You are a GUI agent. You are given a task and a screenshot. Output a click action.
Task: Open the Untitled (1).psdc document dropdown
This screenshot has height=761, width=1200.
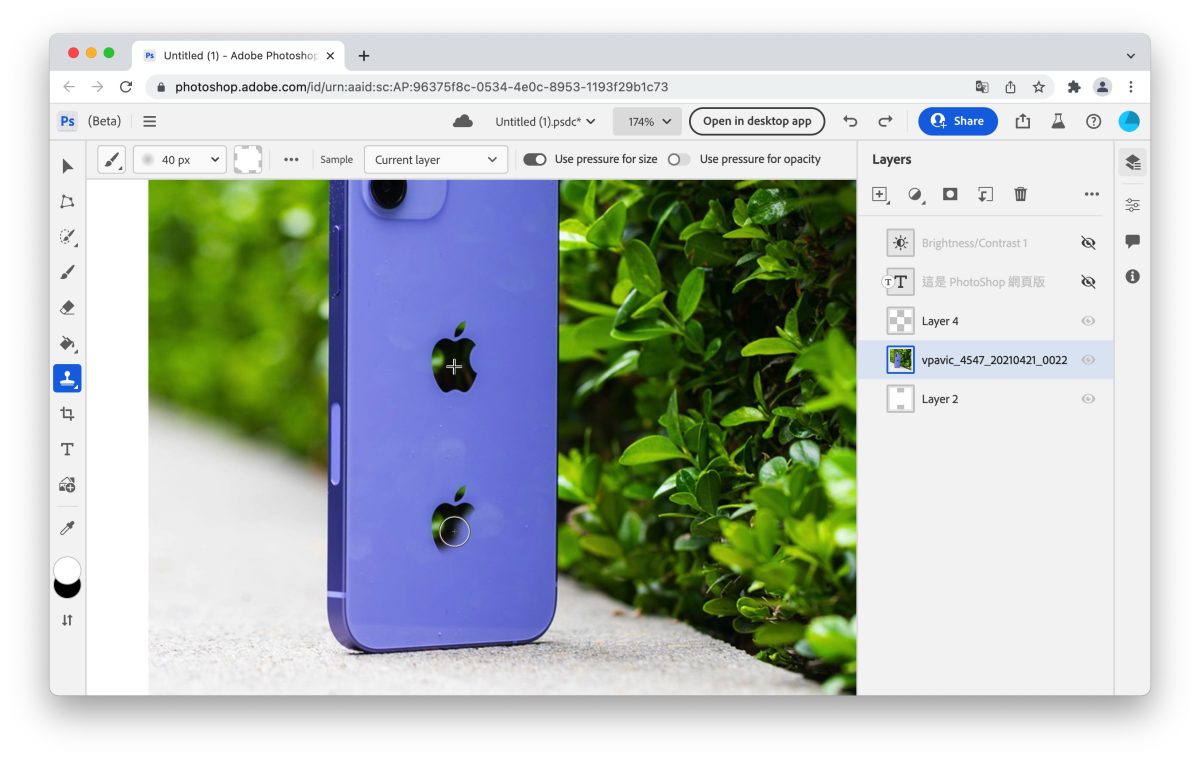pos(545,121)
